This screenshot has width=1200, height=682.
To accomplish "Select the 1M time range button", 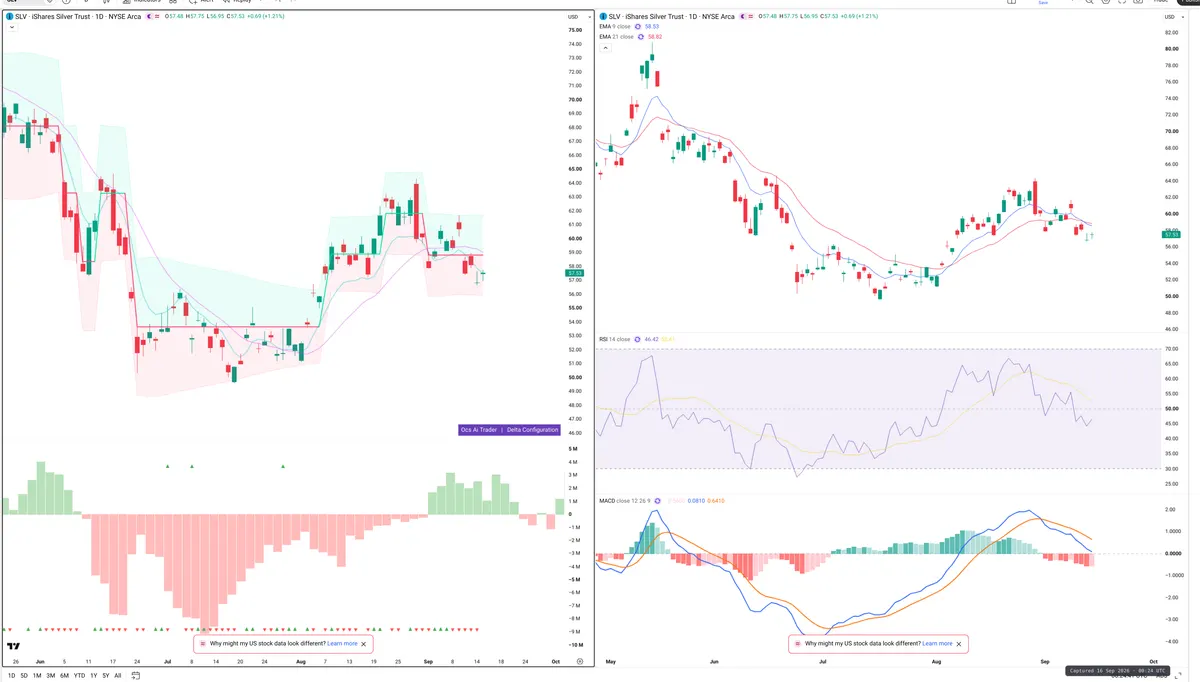I will (37, 676).
